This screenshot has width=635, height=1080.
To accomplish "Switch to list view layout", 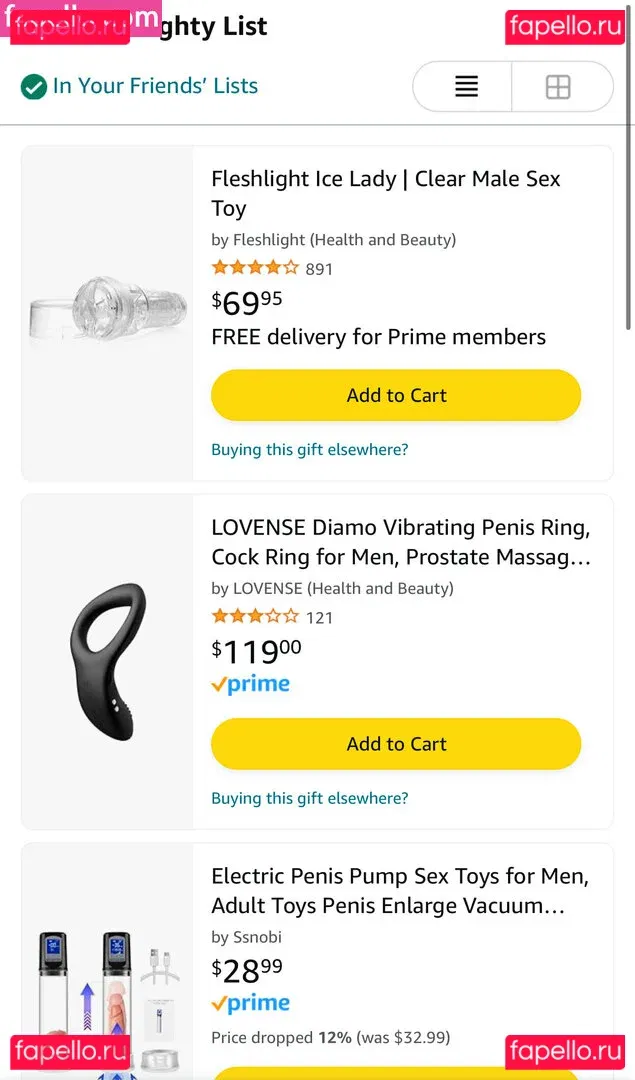I will [466, 87].
